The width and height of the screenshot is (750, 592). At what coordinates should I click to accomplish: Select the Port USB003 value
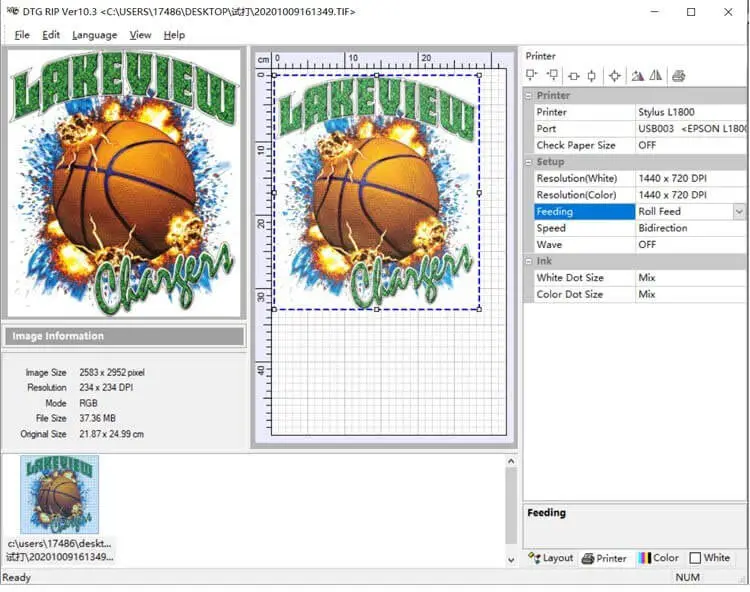(691, 129)
